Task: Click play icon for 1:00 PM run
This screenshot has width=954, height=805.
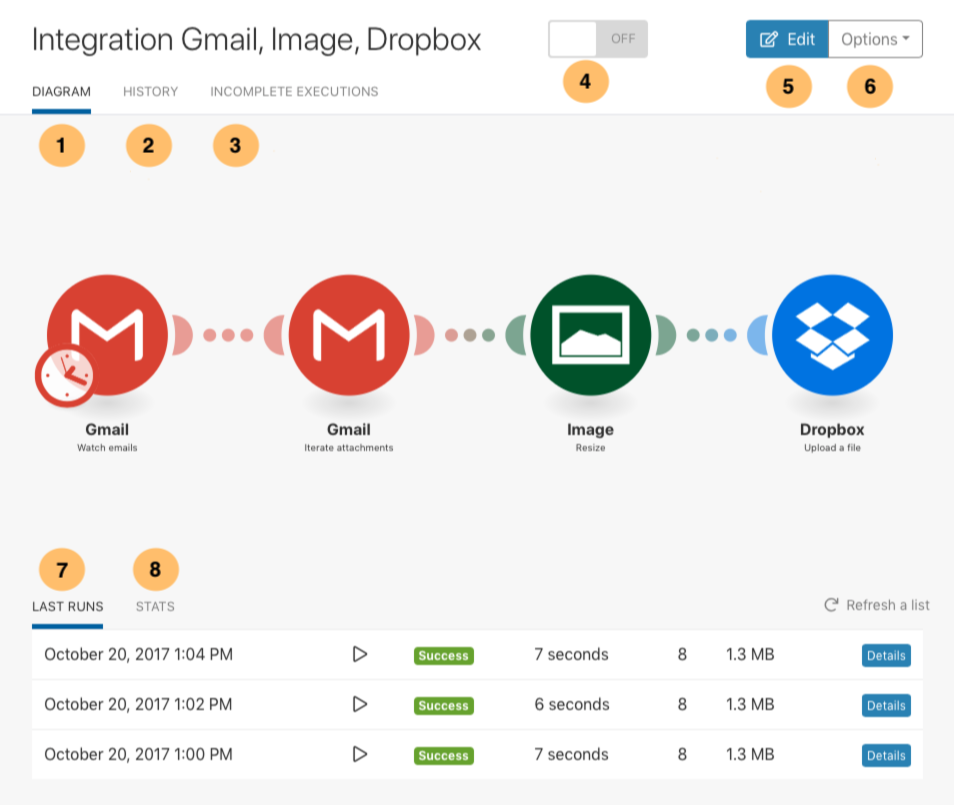Action: 360,754
